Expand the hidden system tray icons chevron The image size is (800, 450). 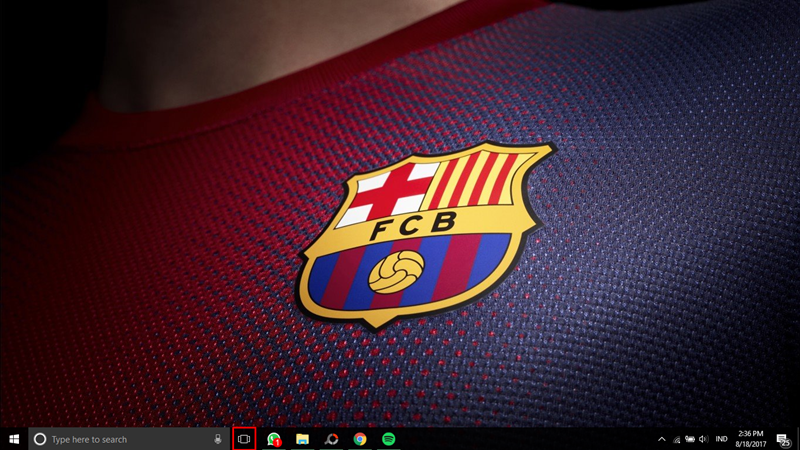coord(661,439)
